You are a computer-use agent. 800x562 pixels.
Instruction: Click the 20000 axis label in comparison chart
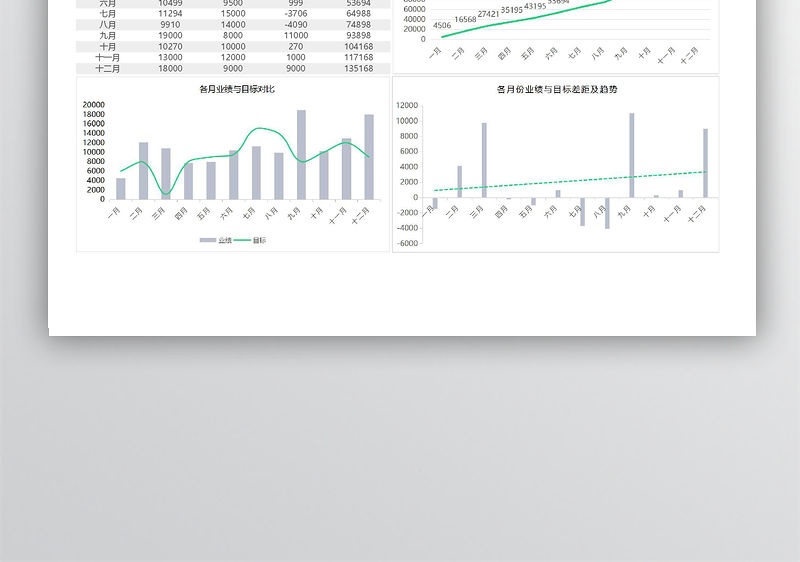tap(93, 105)
